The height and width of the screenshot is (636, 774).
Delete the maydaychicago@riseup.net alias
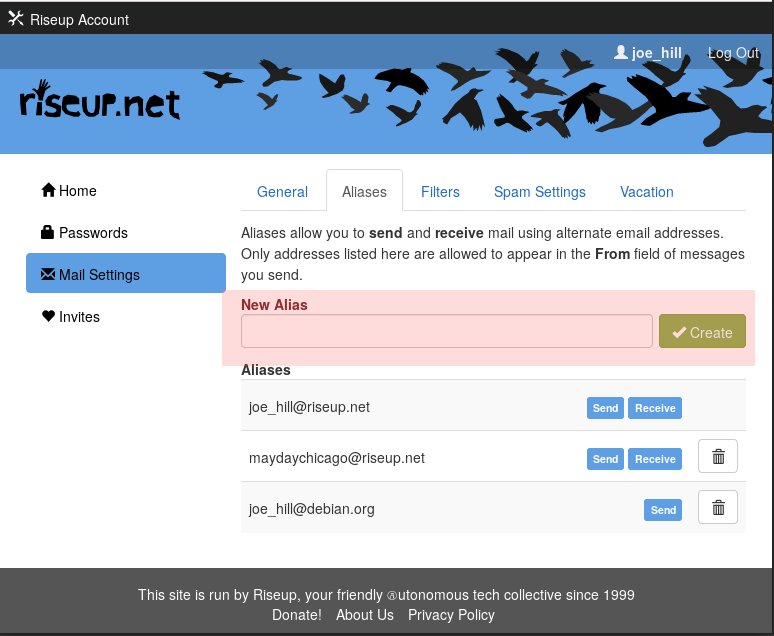coord(717,457)
